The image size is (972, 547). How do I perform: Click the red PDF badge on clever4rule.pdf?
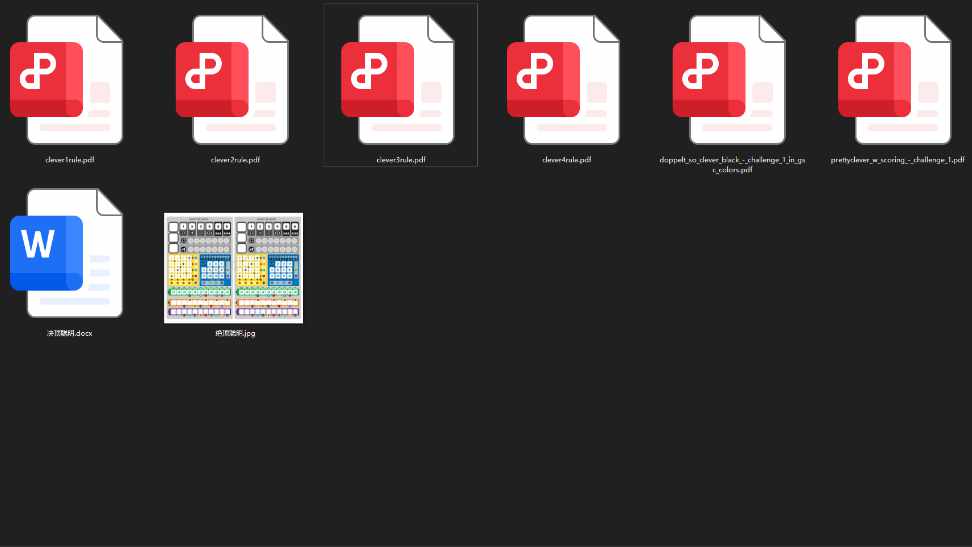click(543, 80)
